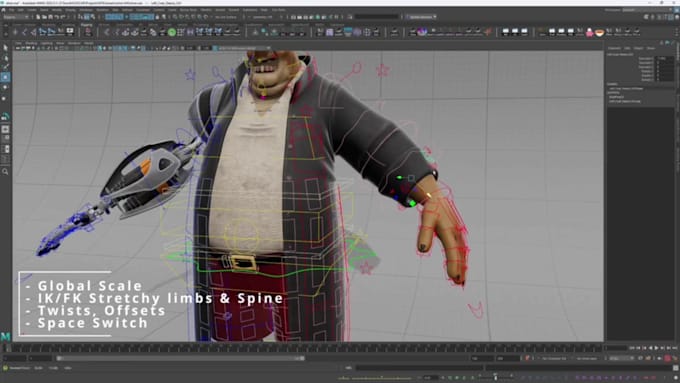Open the viewport Shading menu
Image resolution: width=680 pixels, height=383 pixels.
31,43
